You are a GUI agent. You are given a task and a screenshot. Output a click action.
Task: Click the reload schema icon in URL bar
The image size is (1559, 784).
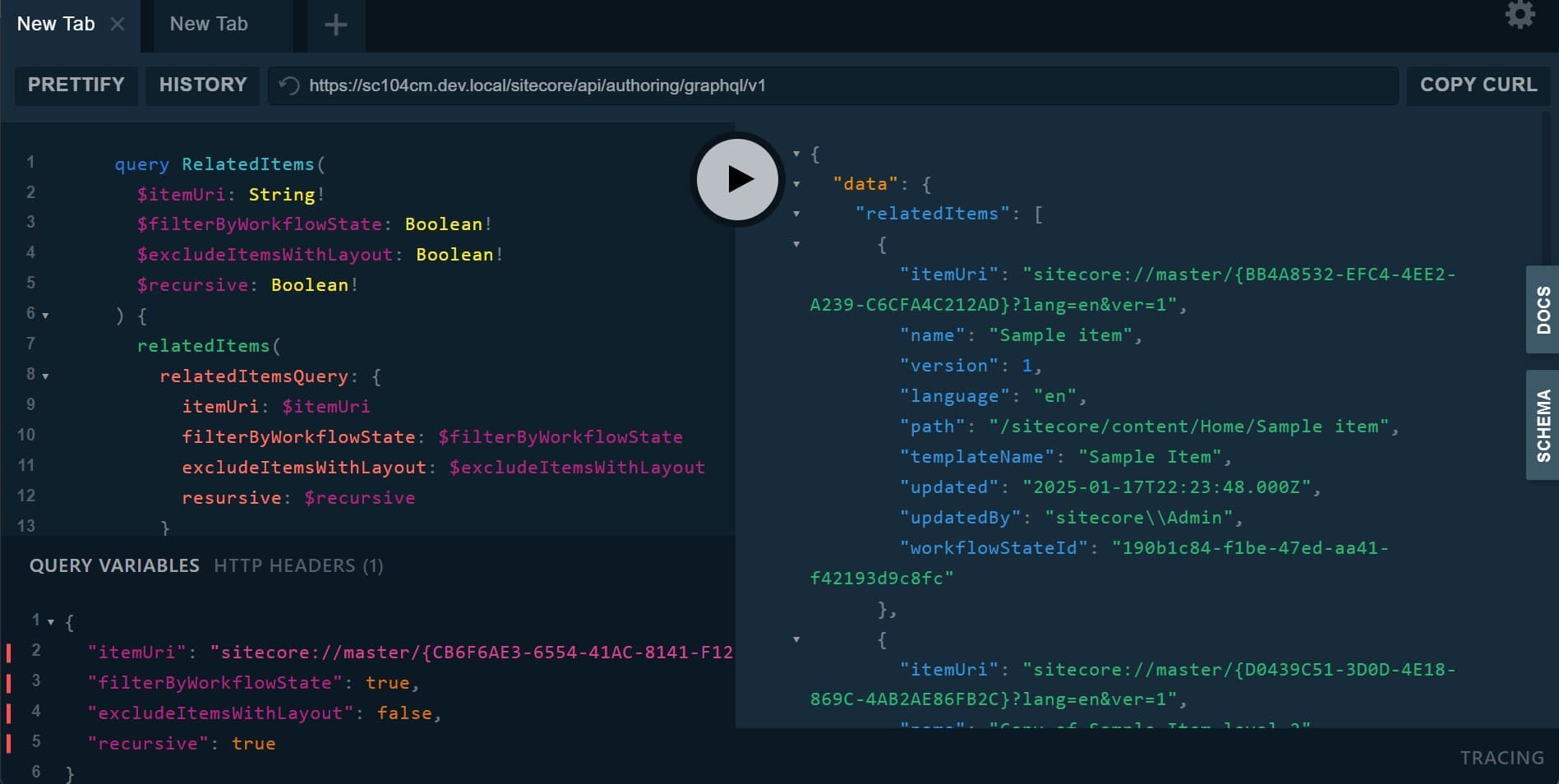(289, 85)
